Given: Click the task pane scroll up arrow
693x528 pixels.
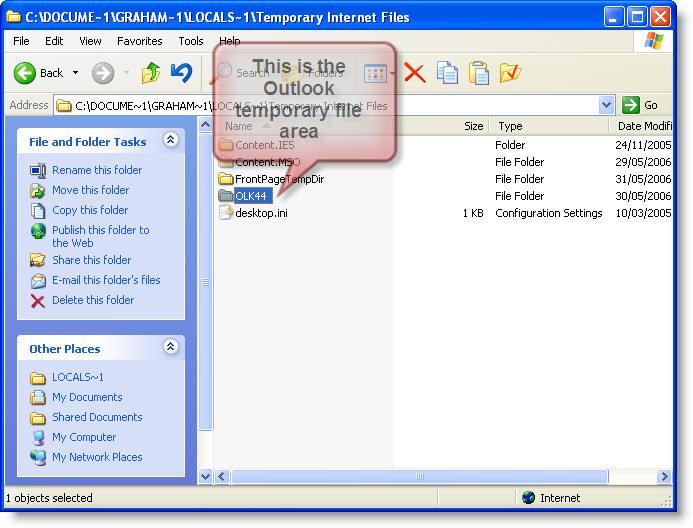Looking at the screenshot, I should (x=206, y=125).
